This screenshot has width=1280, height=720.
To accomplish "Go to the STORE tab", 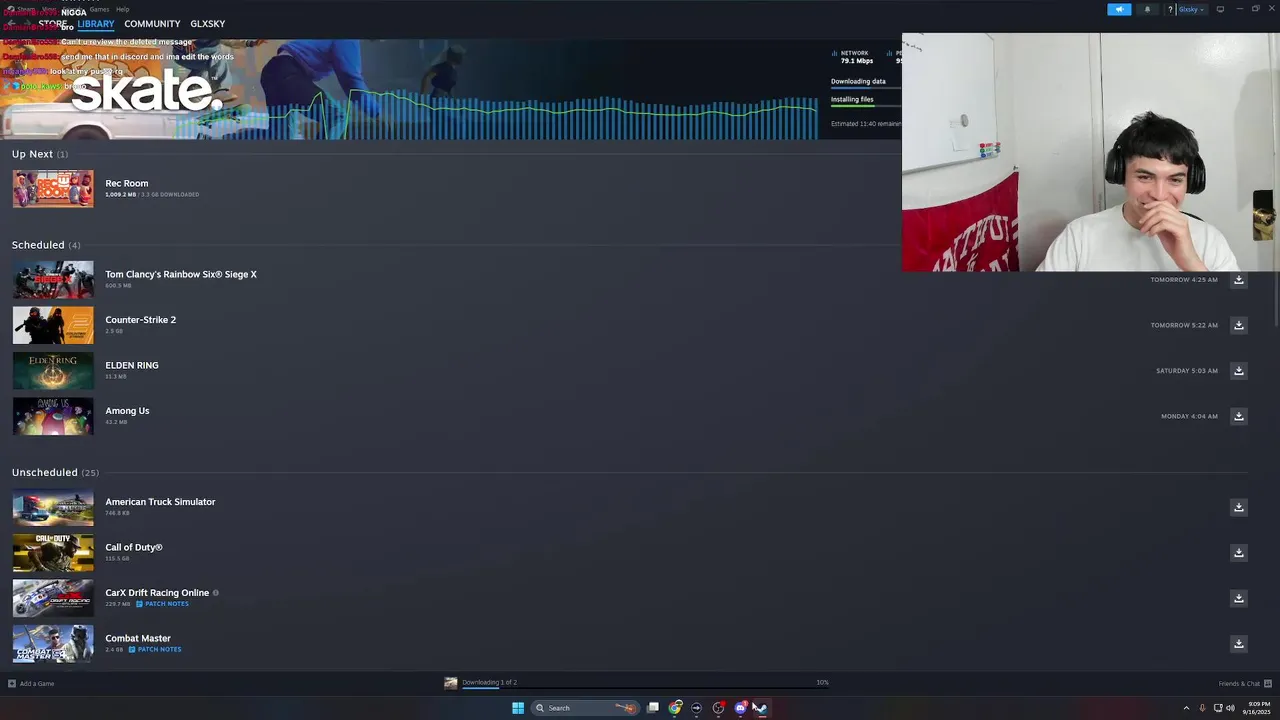I will (53, 24).
